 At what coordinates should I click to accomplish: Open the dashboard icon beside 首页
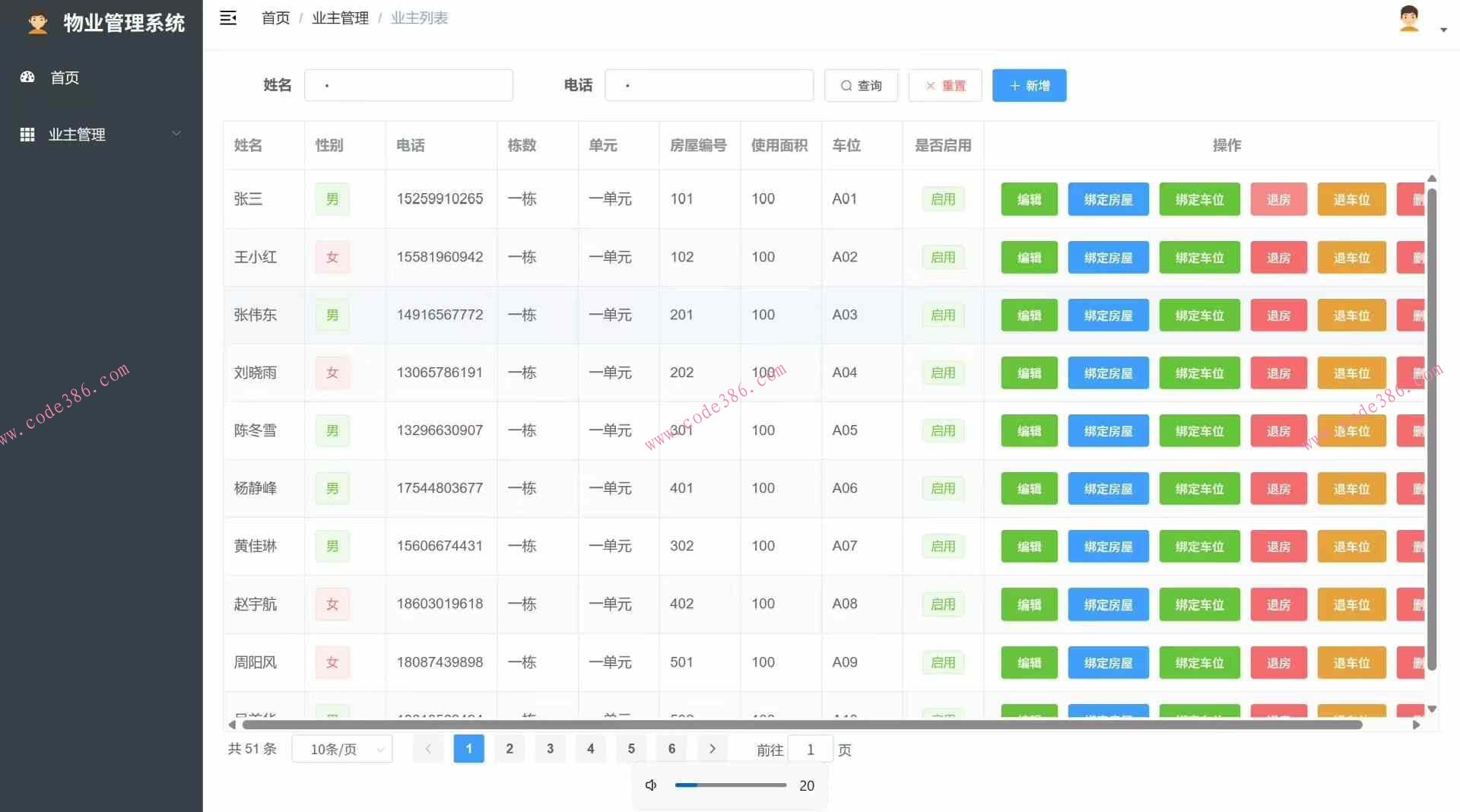click(27, 77)
